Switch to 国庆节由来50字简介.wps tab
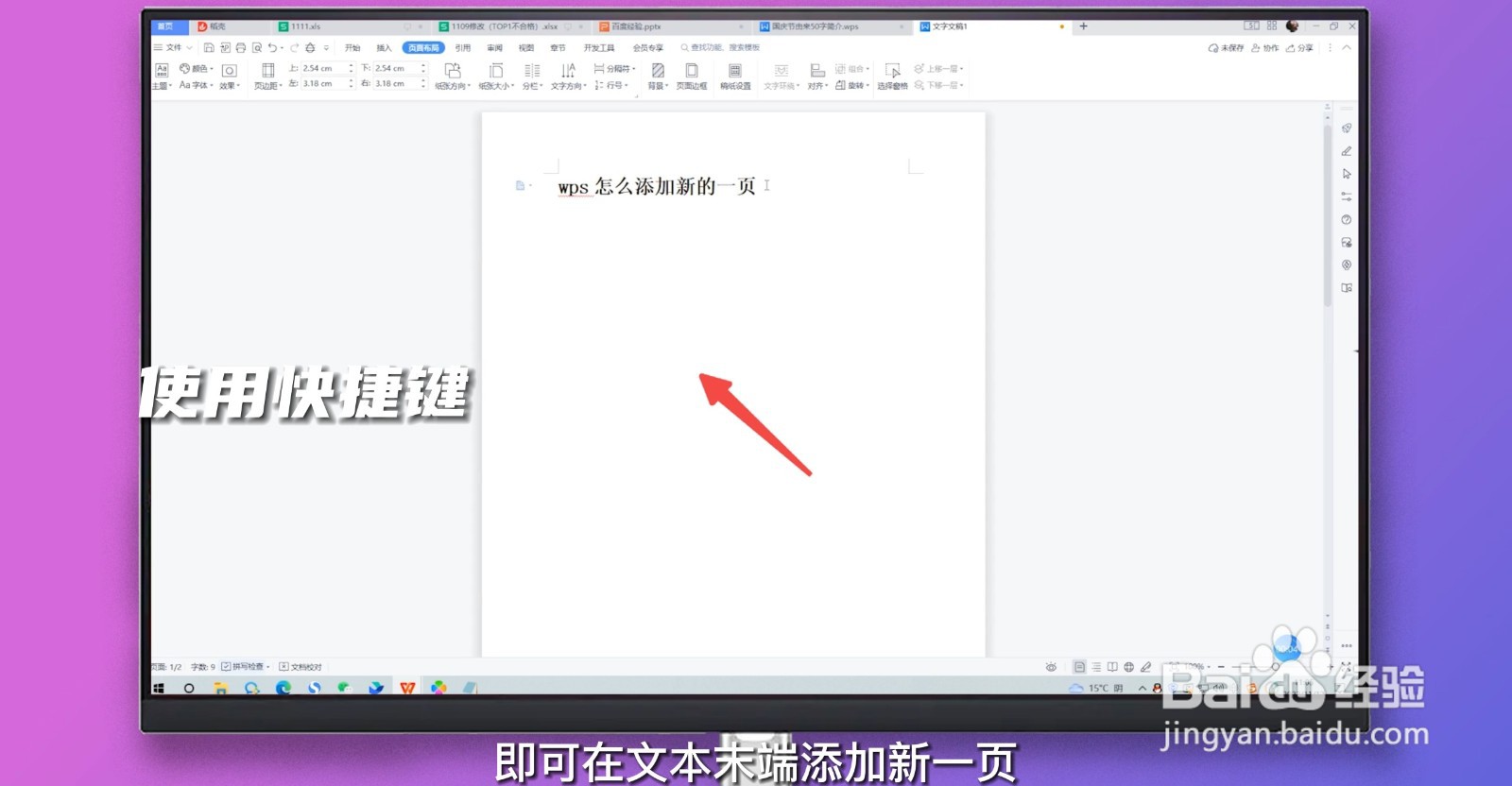 (833, 26)
